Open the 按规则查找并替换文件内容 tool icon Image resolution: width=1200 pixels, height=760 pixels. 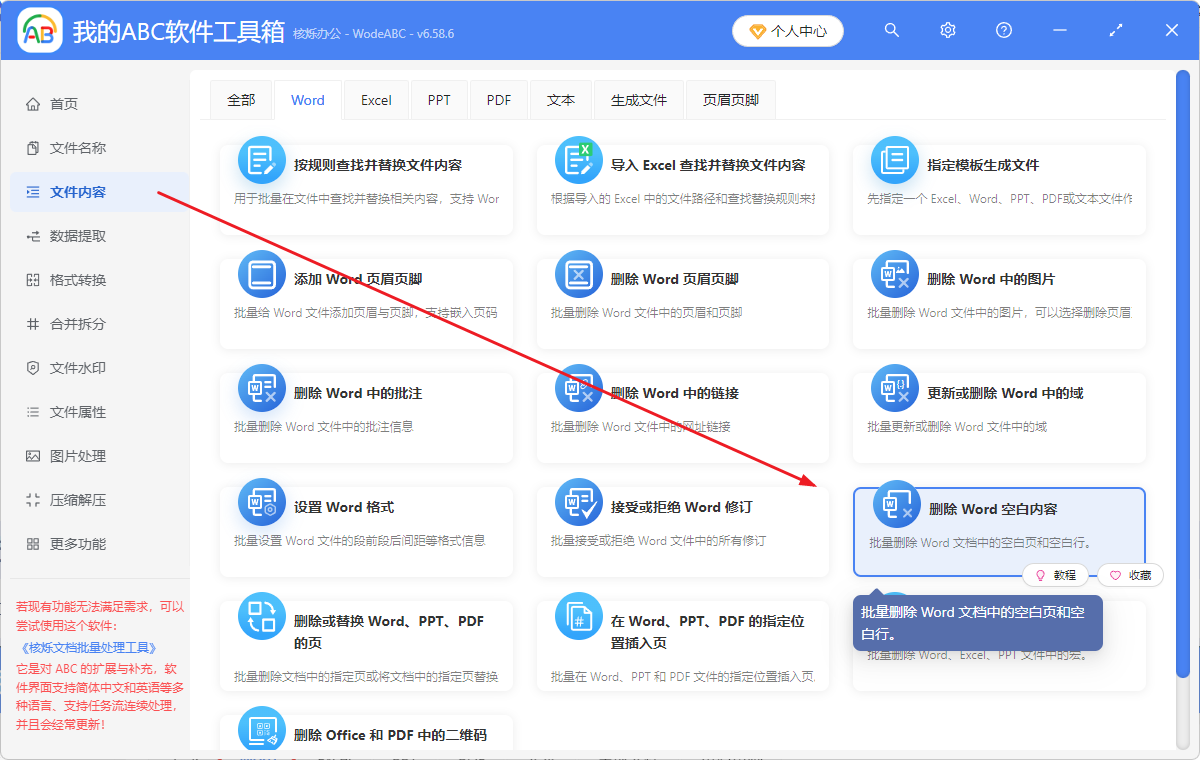[261, 159]
